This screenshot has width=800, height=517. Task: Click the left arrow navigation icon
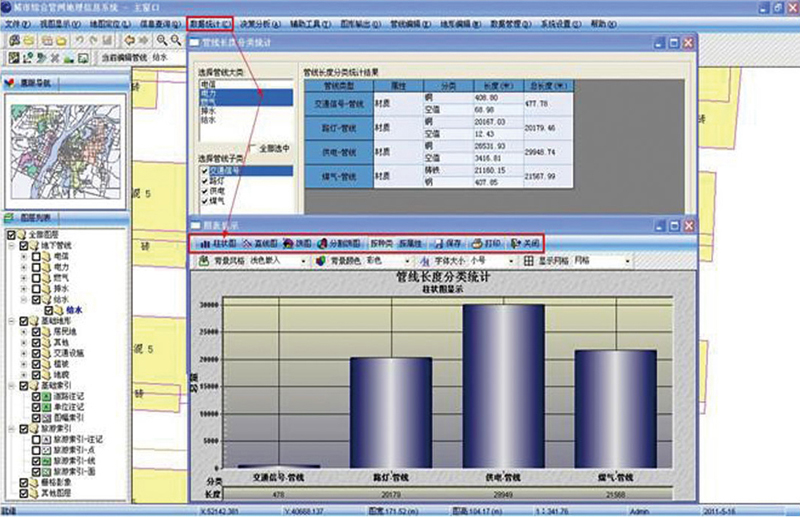coord(129,39)
